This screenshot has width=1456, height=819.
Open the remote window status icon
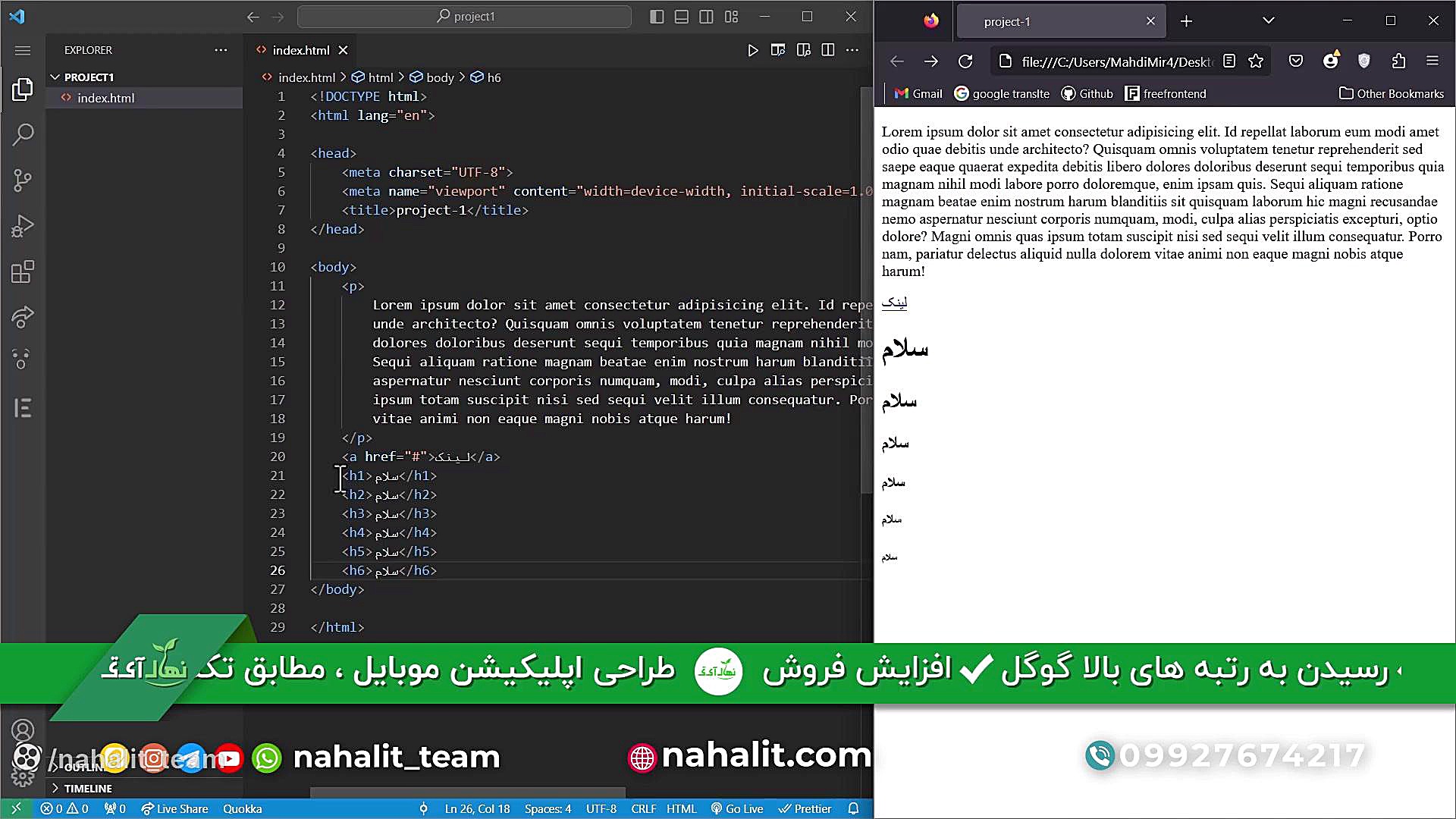coord(17,809)
